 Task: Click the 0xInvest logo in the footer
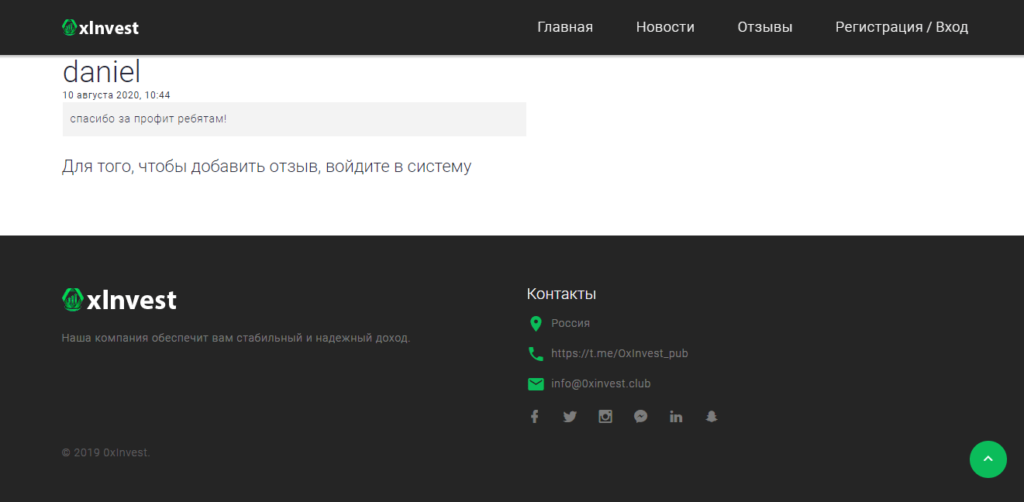tap(119, 299)
